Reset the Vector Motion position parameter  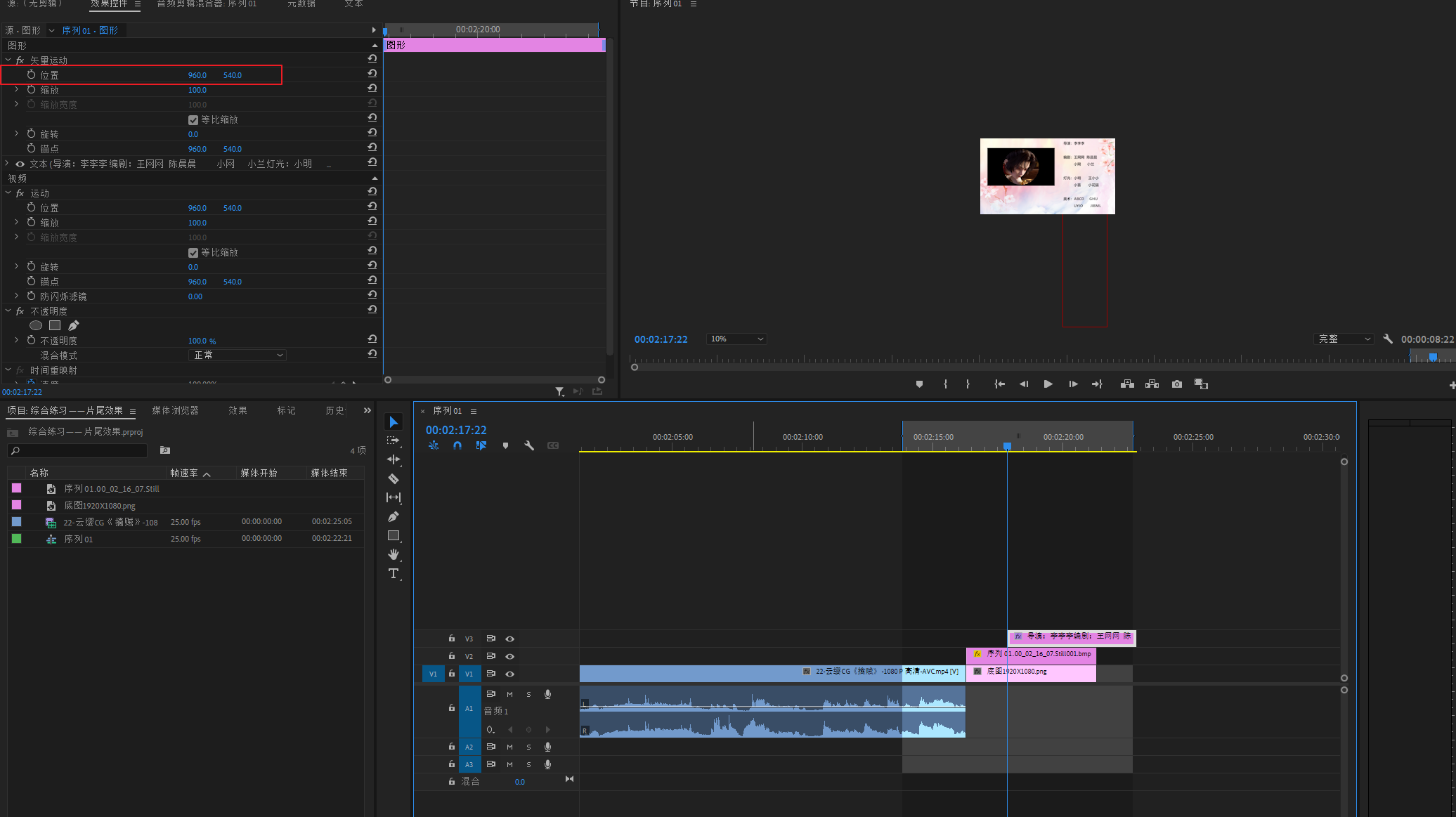(372, 74)
